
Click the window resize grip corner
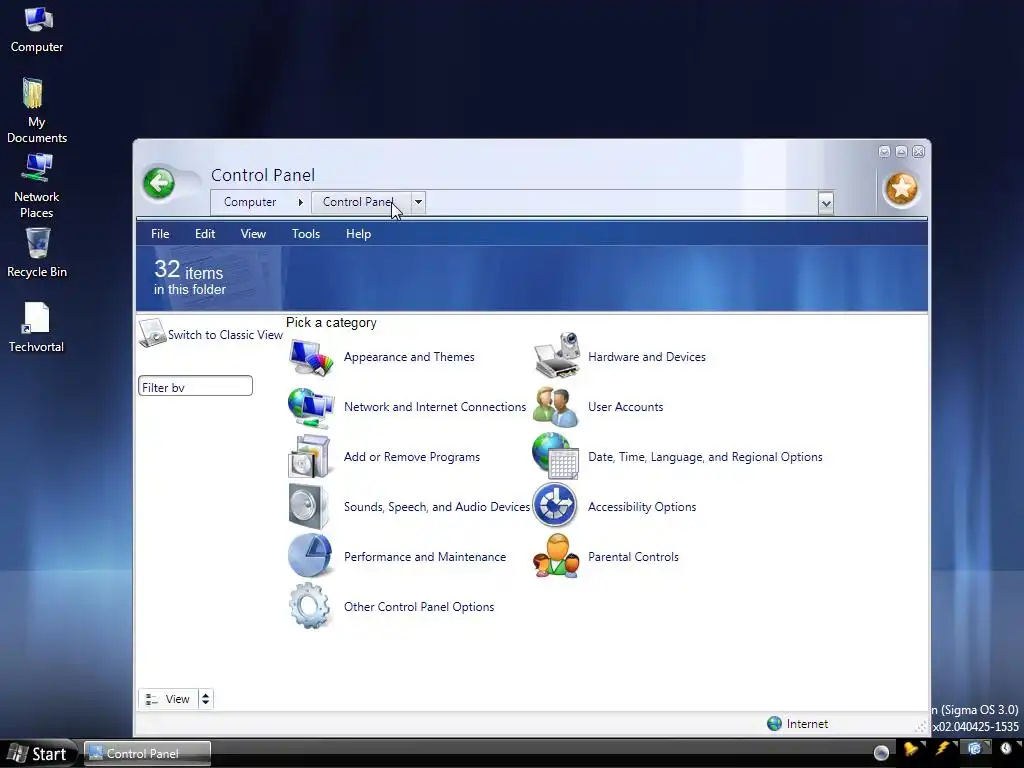921,726
